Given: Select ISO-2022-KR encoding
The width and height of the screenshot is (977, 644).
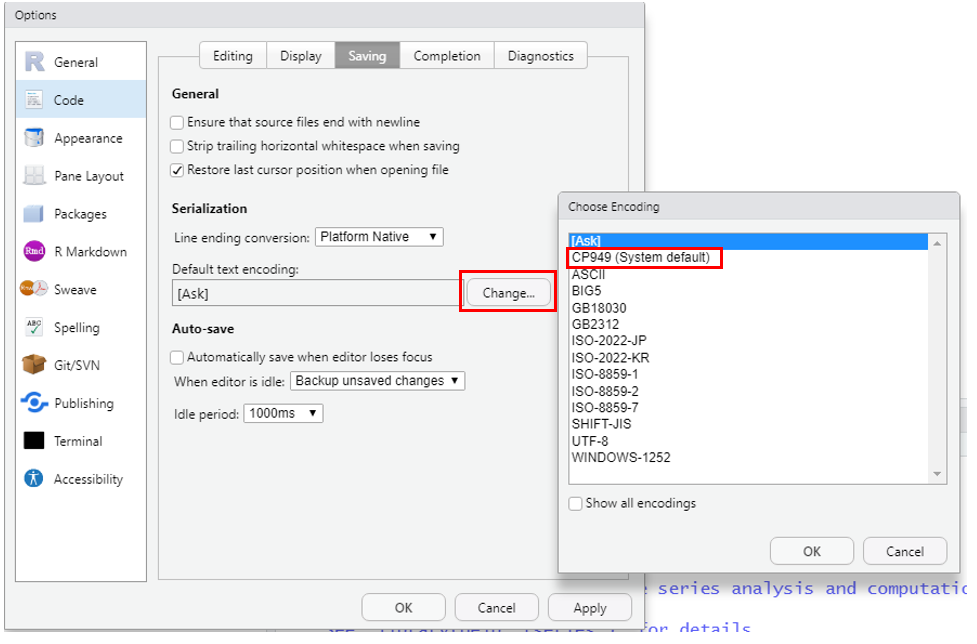Looking at the screenshot, I should coord(748,358).
